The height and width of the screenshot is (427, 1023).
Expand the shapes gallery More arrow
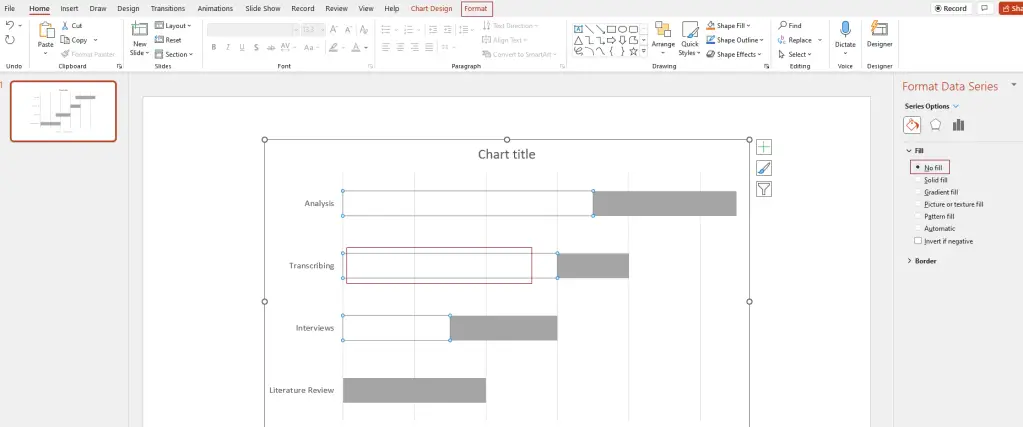pos(644,51)
